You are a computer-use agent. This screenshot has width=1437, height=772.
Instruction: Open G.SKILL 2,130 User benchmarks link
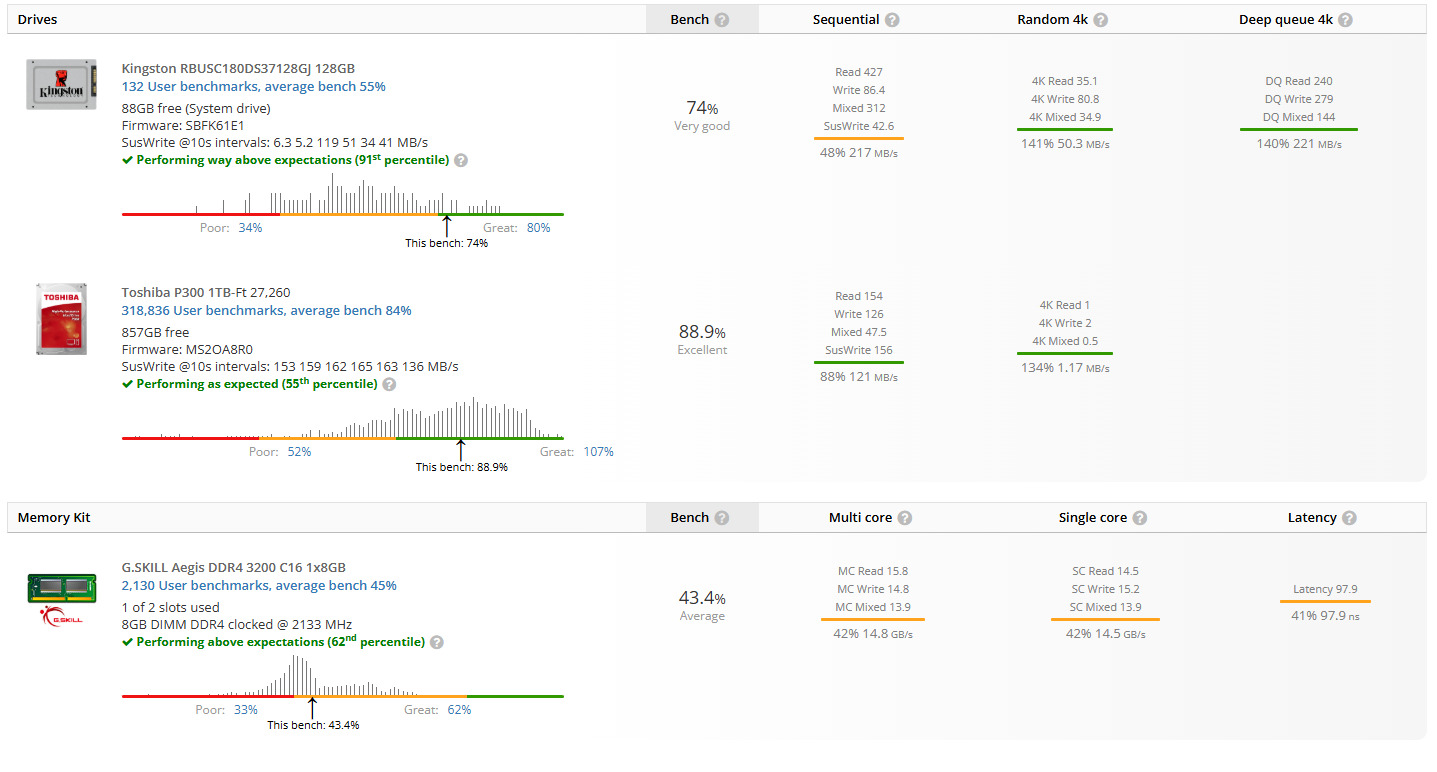pyautogui.click(x=259, y=586)
